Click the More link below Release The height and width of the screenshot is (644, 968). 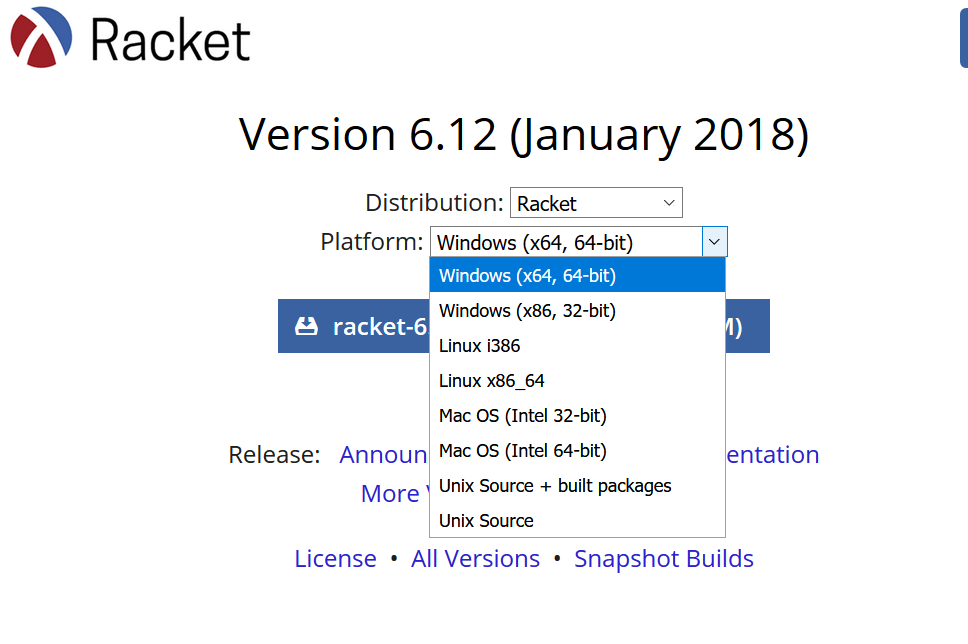coord(390,493)
